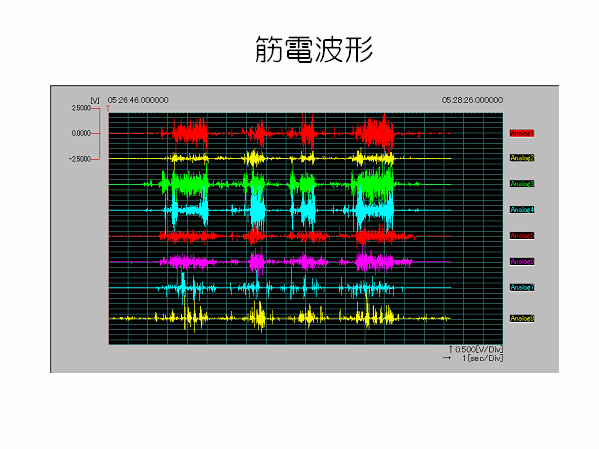Click the cyan Analog4 channel label
Screen dimensions: 599x449
click(x=522, y=210)
